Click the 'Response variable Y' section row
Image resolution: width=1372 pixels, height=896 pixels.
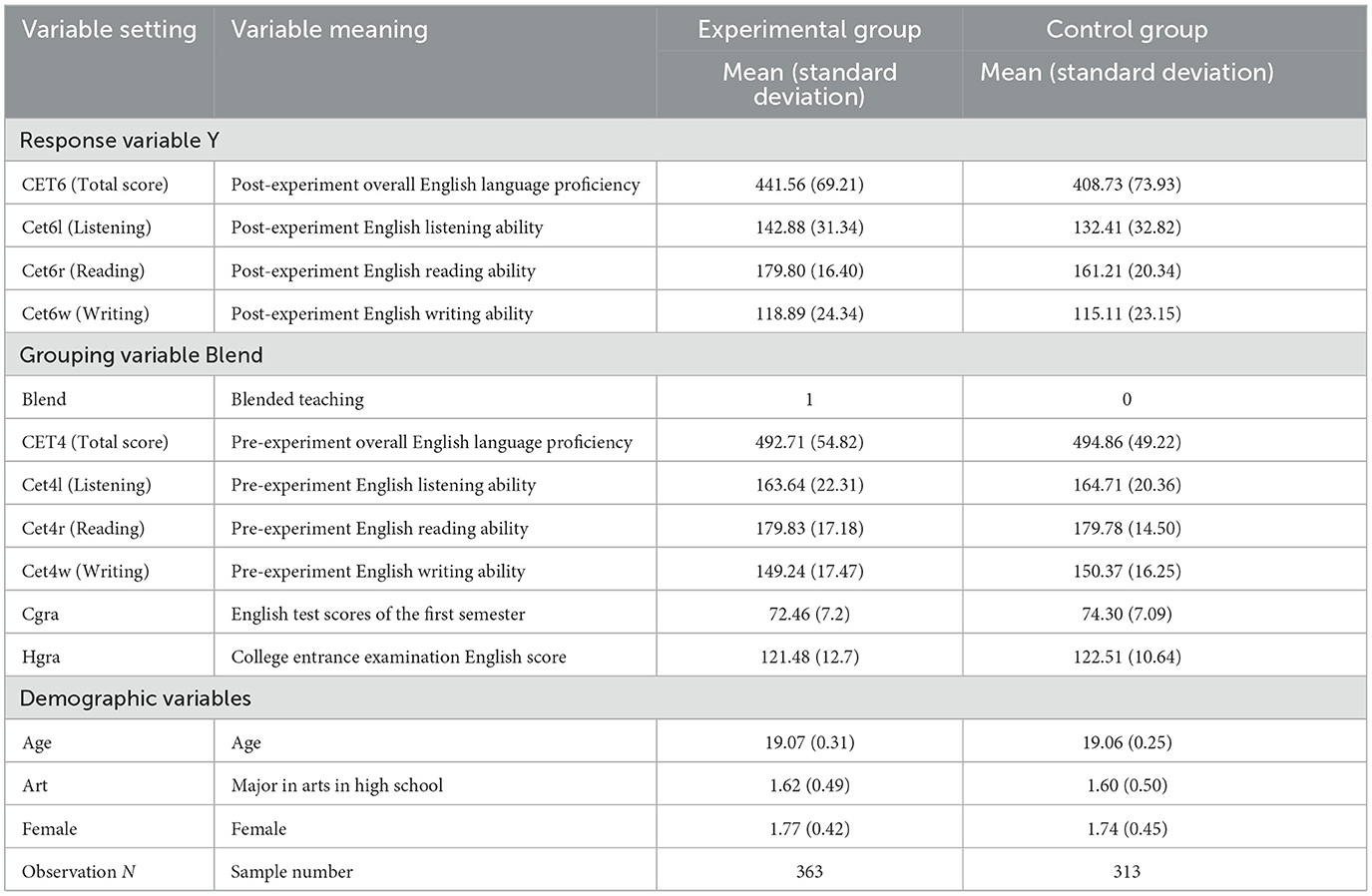coord(686,141)
